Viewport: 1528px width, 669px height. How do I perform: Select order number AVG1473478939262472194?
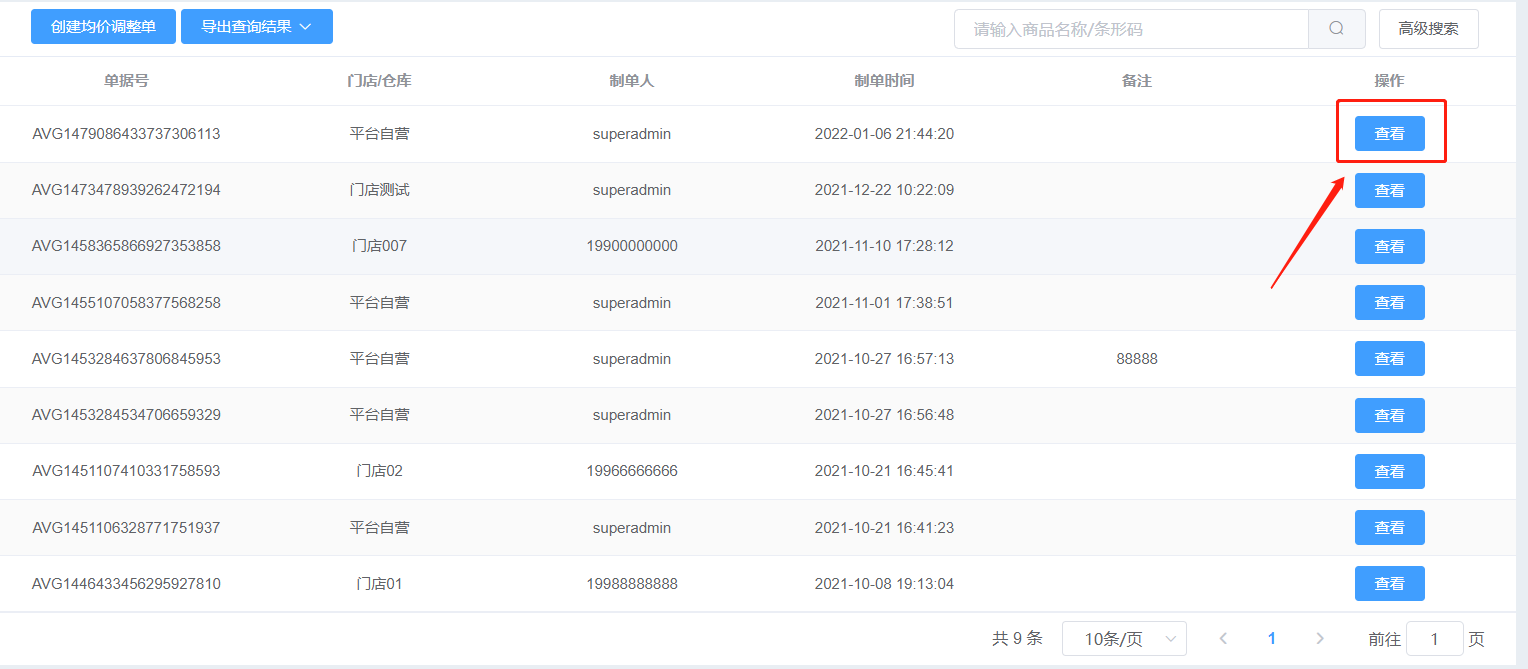[x=126, y=190]
